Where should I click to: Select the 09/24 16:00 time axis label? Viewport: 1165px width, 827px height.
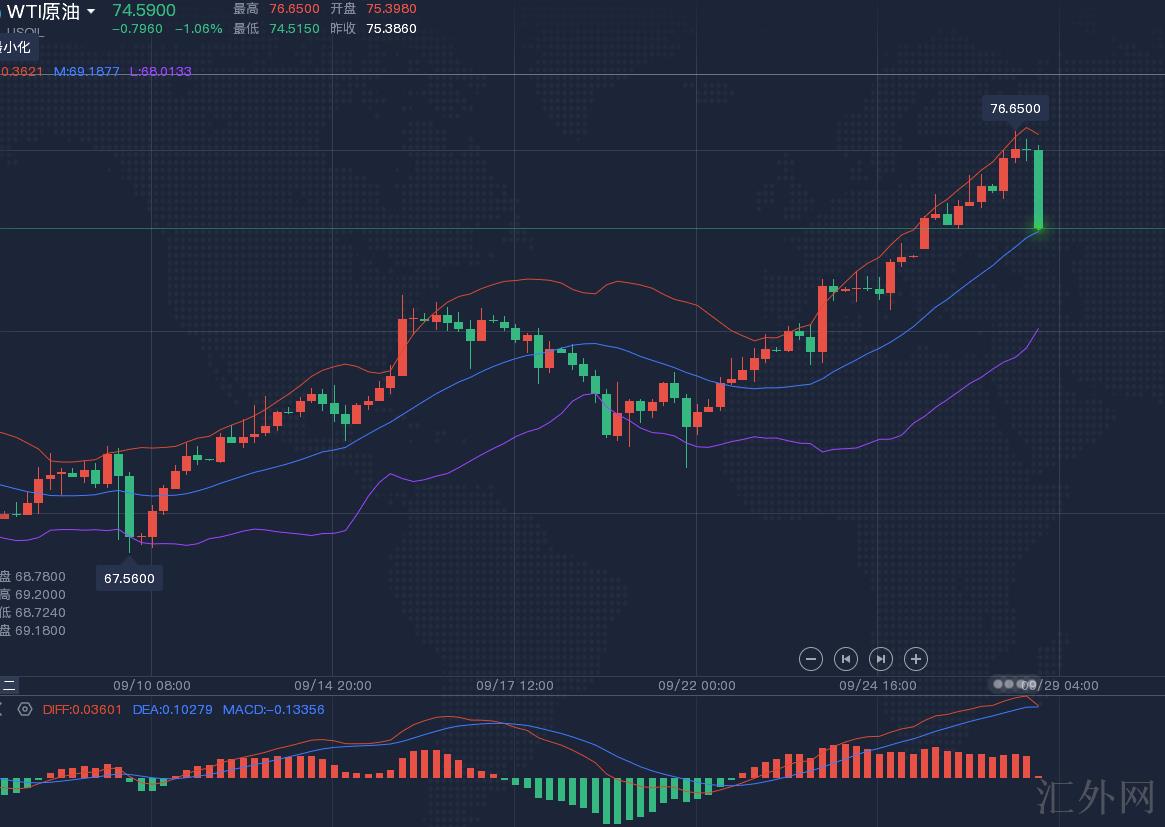877,685
